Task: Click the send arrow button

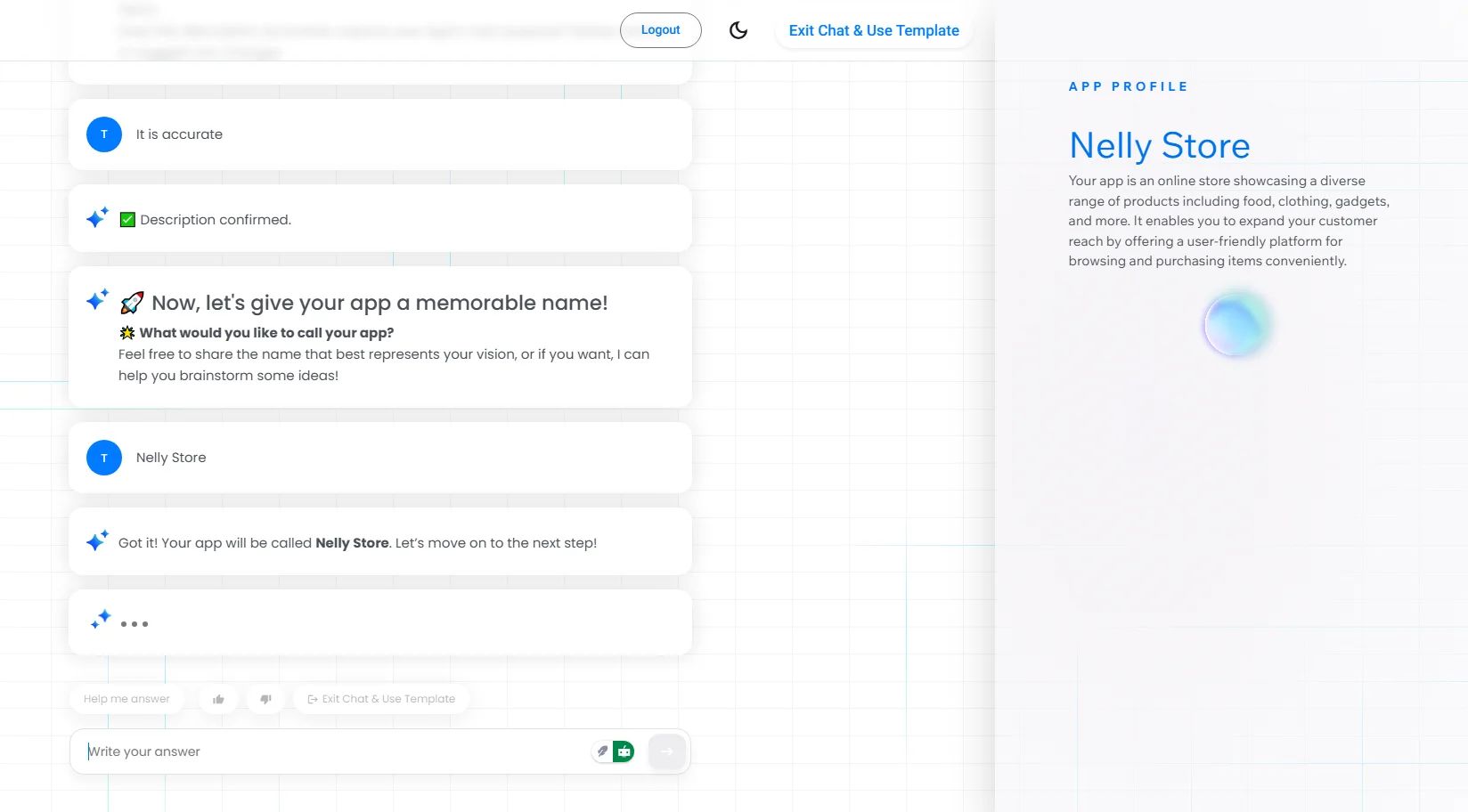Action: [x=667, y=751]
